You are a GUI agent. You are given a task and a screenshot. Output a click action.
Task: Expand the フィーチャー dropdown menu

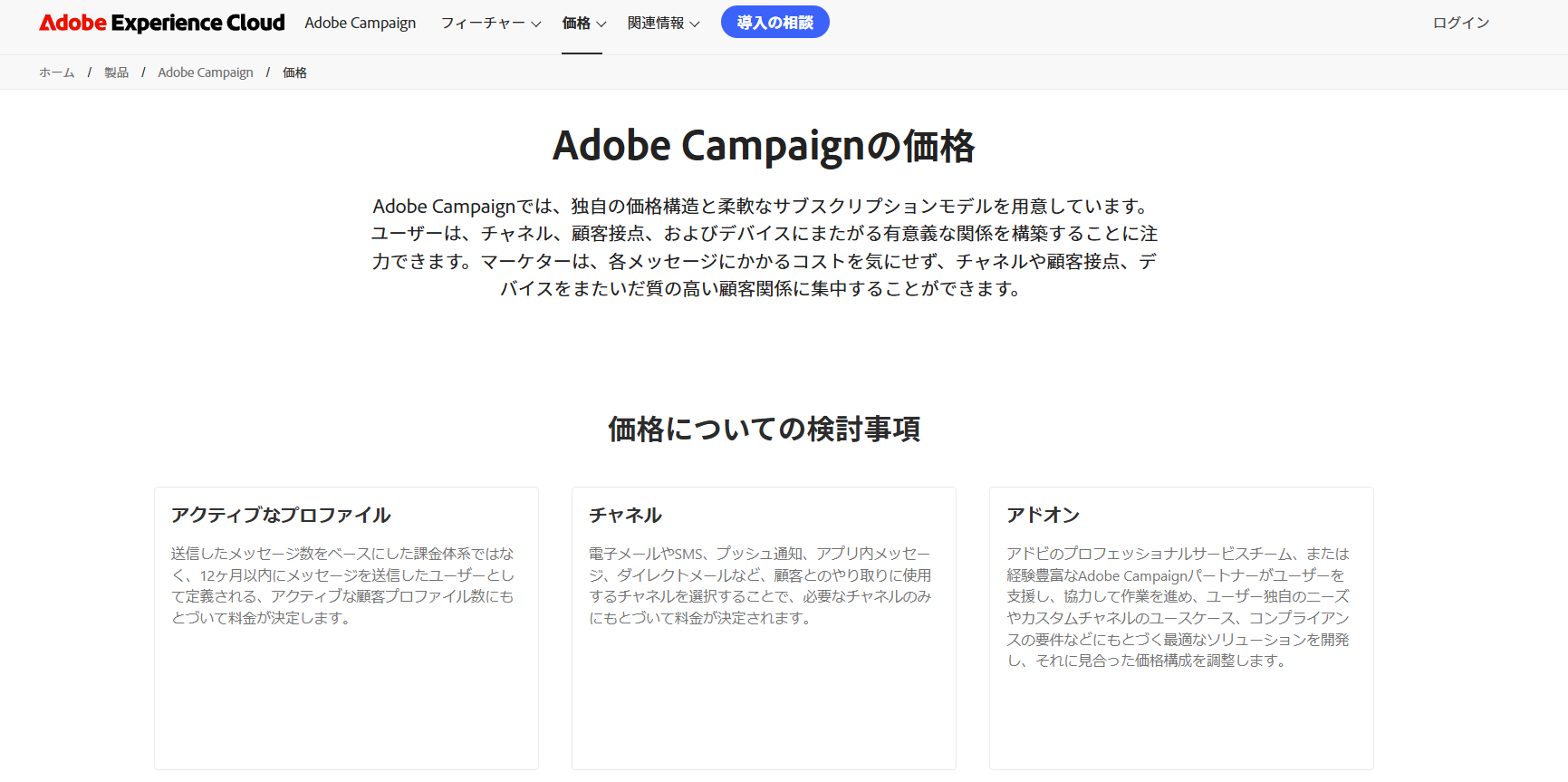click(491, 23)
